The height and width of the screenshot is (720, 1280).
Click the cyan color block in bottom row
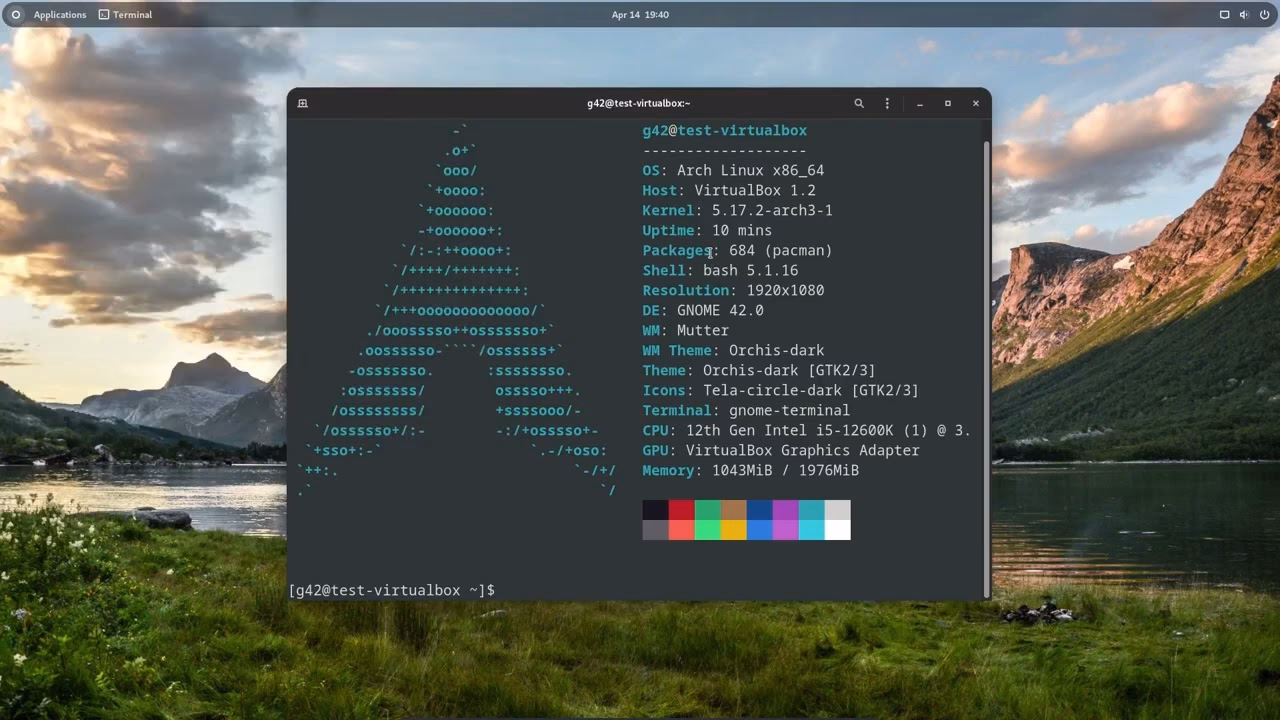[811, 530]
